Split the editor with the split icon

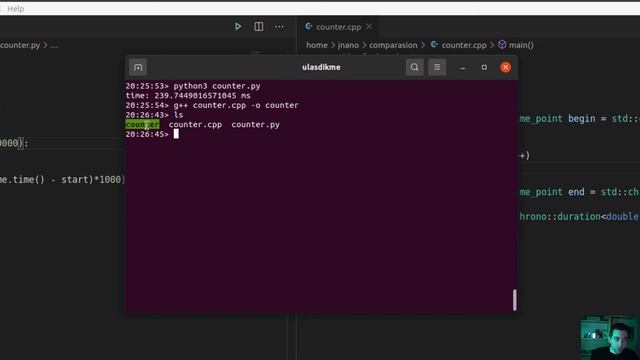(259, 27)
